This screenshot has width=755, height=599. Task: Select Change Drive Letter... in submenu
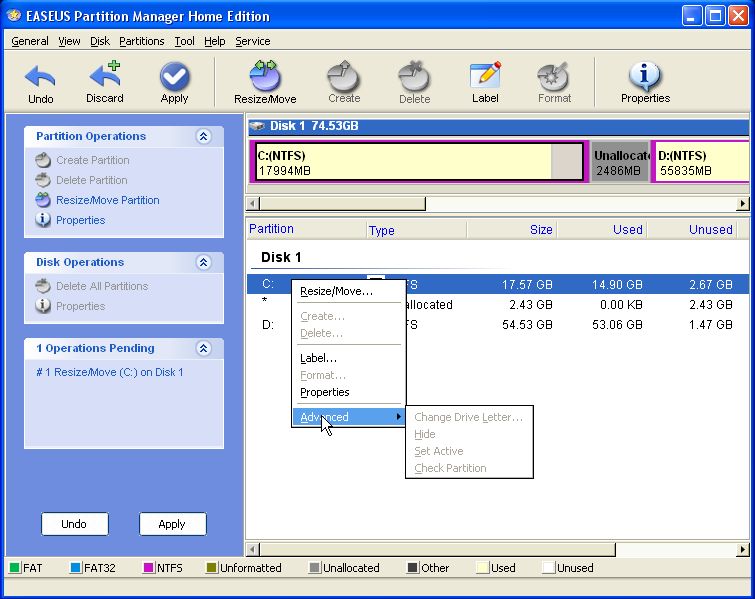click(469, 417)
